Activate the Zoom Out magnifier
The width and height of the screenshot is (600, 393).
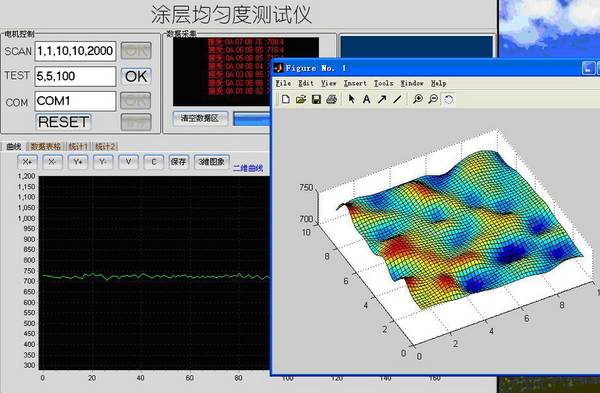(x=433, y=99)
